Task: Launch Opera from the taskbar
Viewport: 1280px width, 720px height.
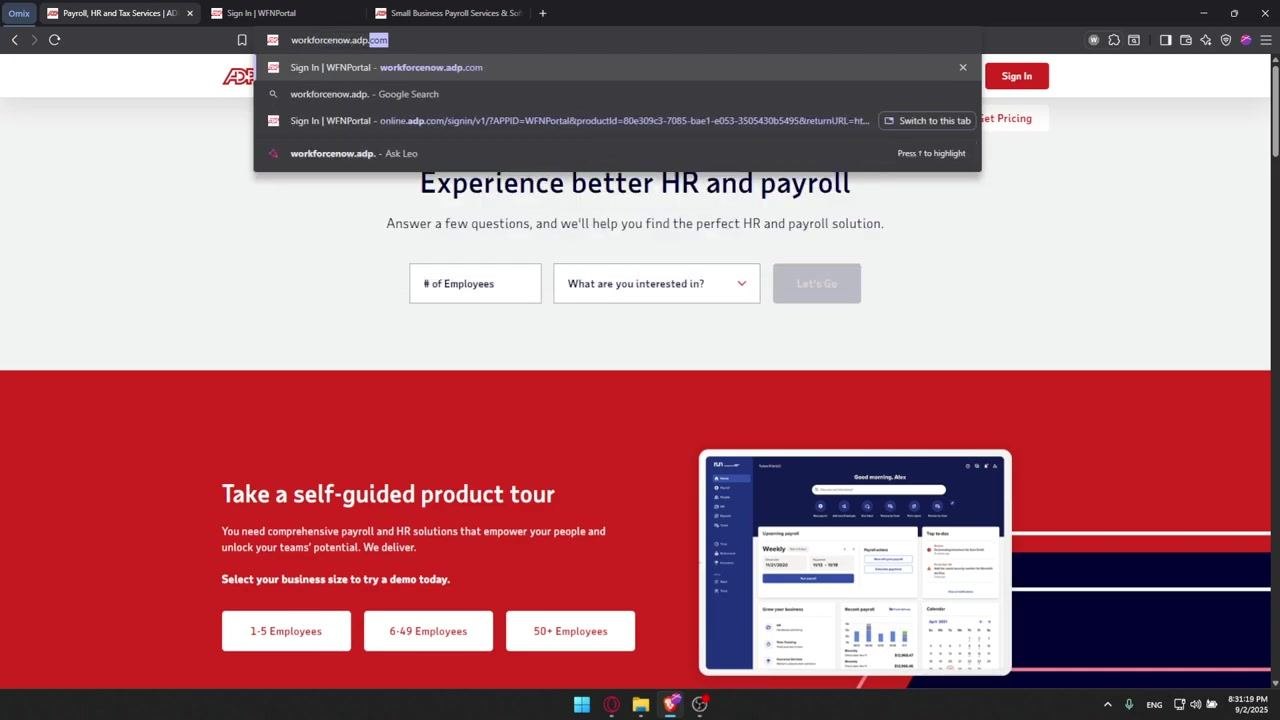Action: point(611,704)
